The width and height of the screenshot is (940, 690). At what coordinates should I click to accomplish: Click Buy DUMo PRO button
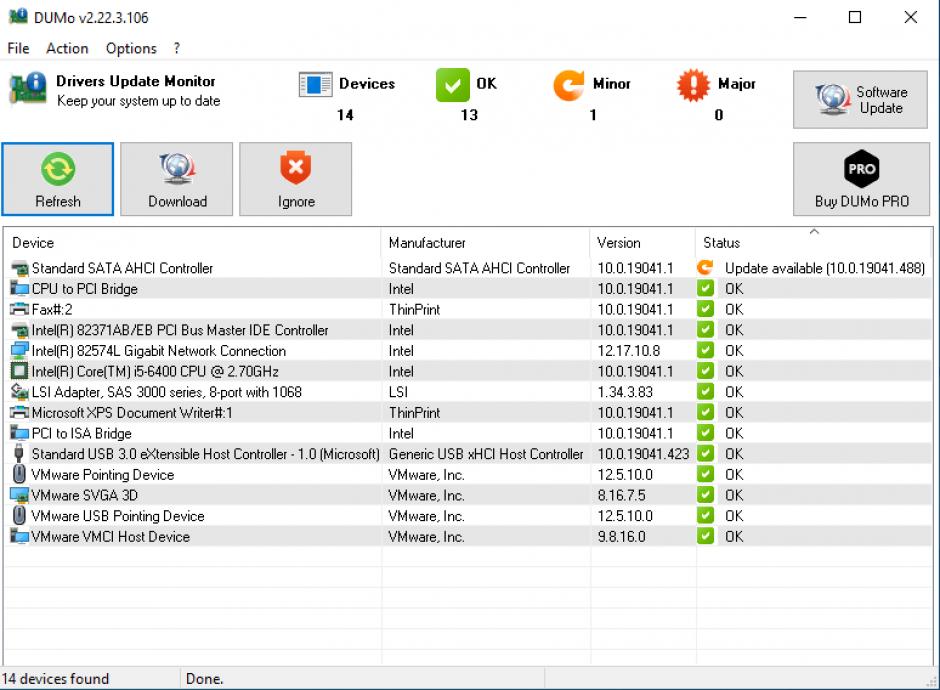pos(861,179)
